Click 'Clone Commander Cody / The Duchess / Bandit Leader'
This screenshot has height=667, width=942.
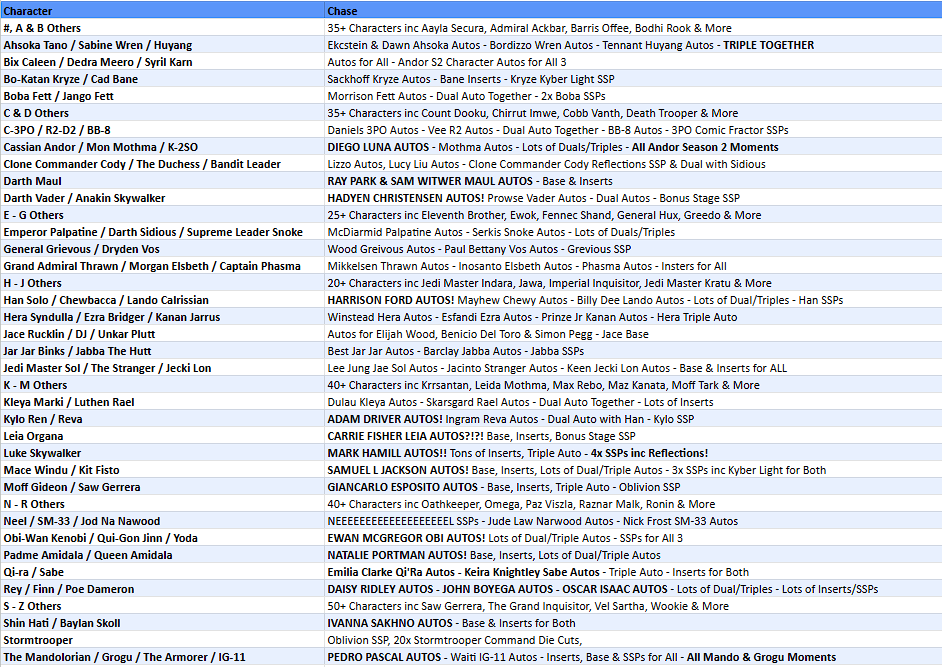pos(162,164)
